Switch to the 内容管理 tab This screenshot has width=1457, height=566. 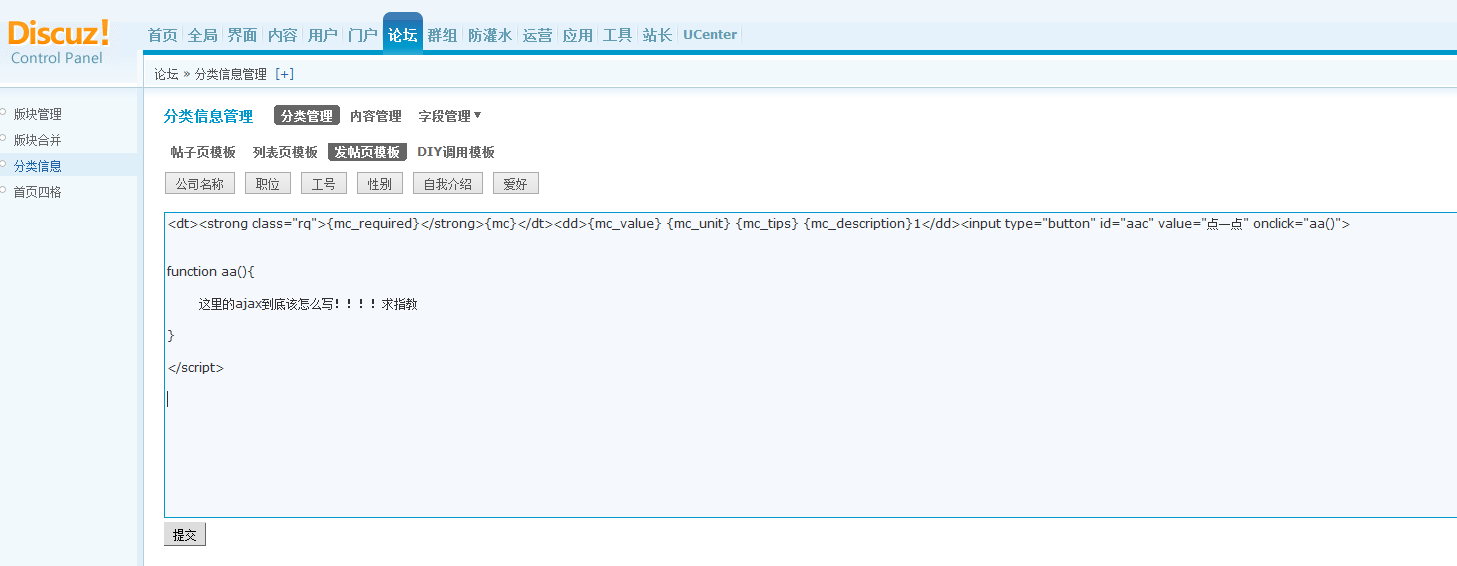[x=375, y=116]
